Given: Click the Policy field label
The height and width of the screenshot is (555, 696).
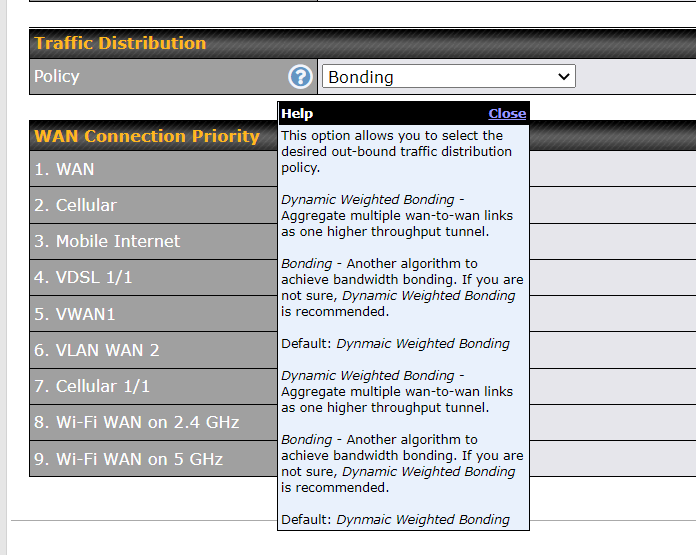Looking at the screenshot, I should (x=57, y=77).
